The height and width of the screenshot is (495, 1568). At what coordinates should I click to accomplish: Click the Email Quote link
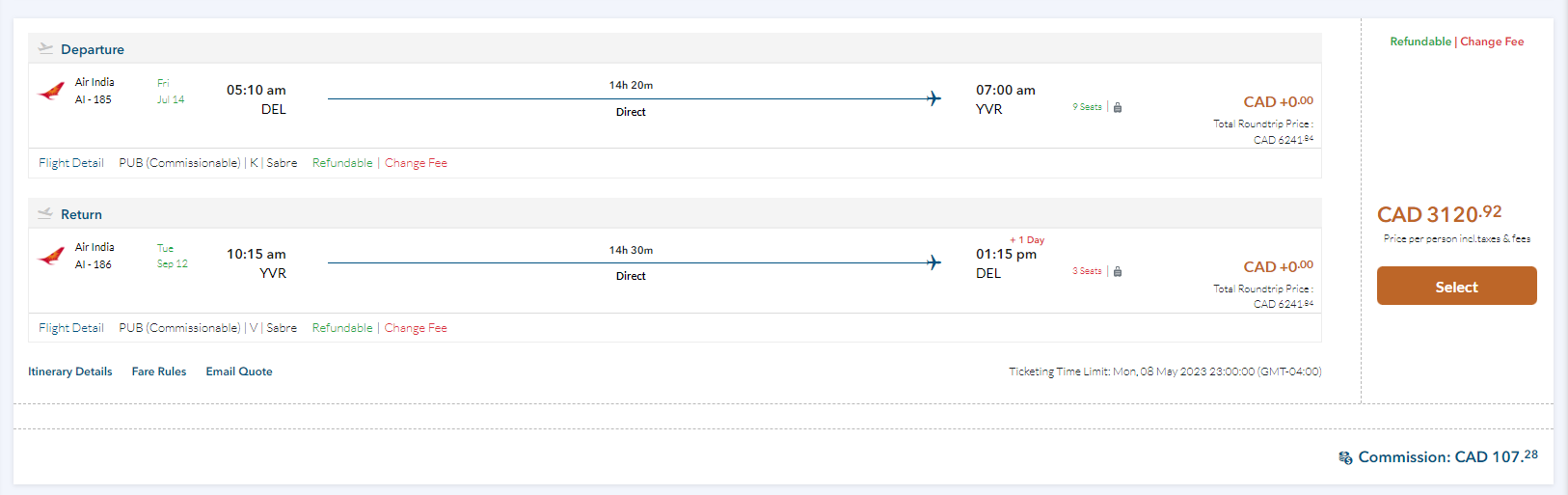tap(239, 371)
